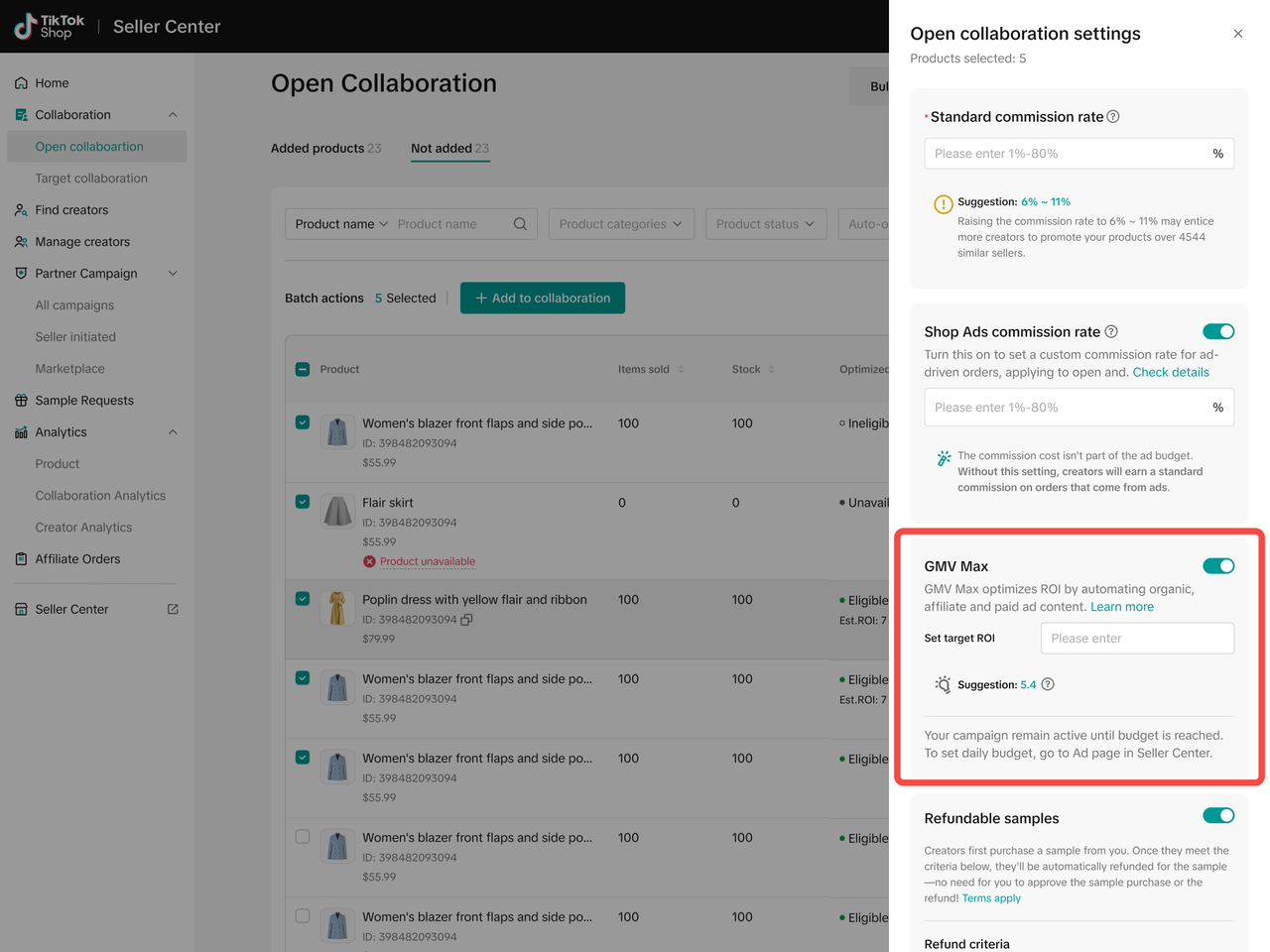
Task: Click the Sample Requests gift icon
Action: [21, 401]
